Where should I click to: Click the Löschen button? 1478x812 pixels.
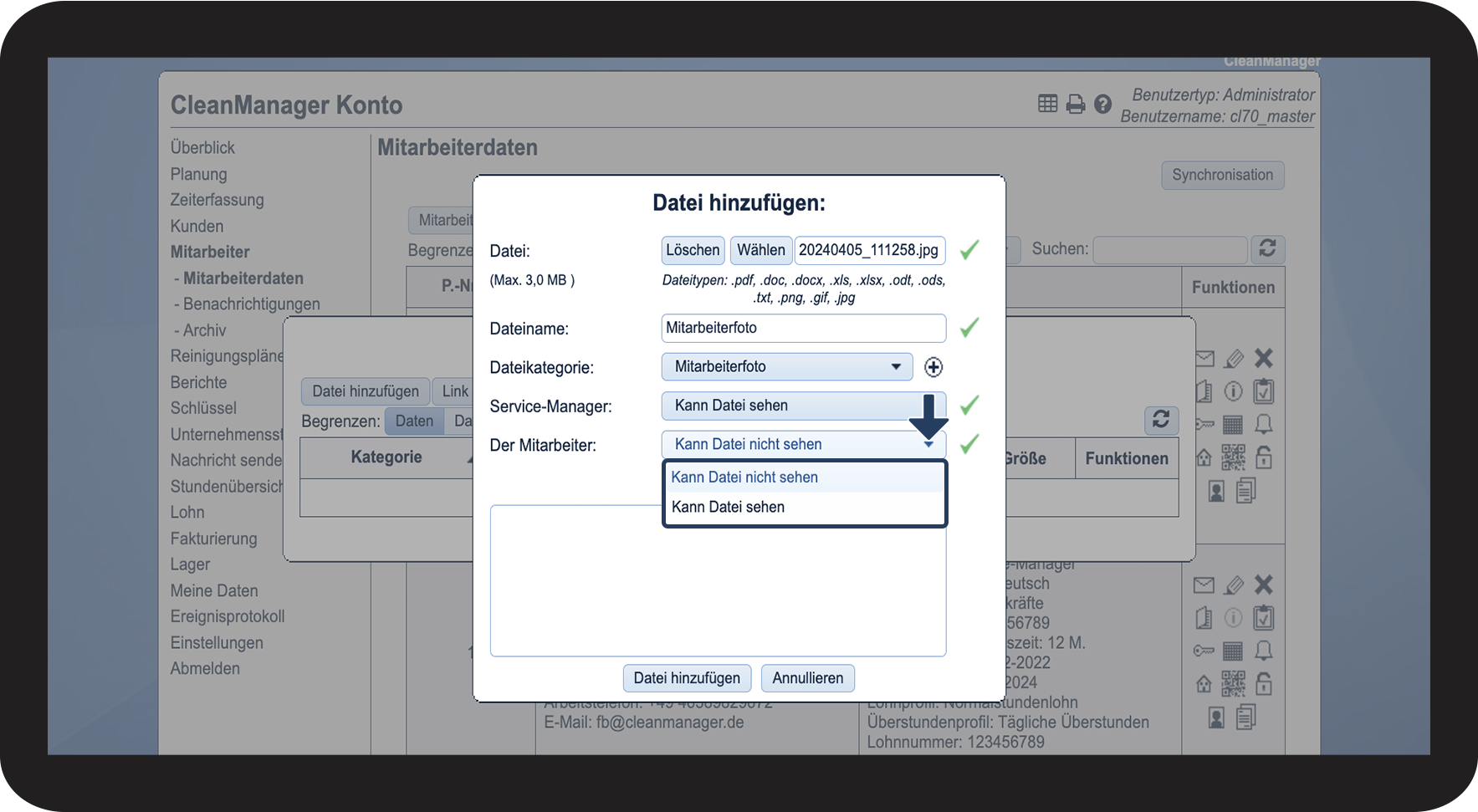coord(693,250)
